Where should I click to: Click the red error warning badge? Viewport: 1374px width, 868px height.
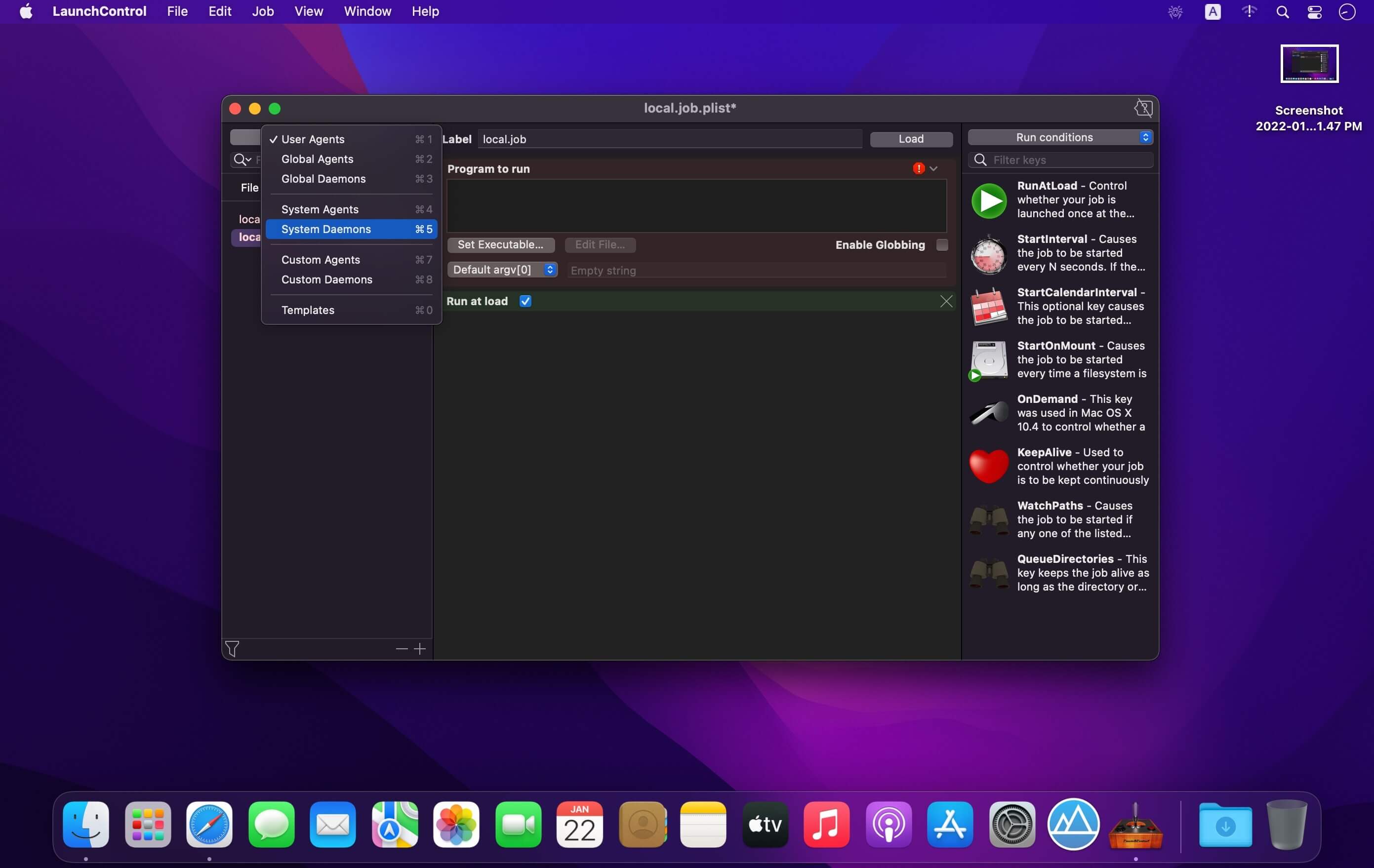tap(918, 168)
